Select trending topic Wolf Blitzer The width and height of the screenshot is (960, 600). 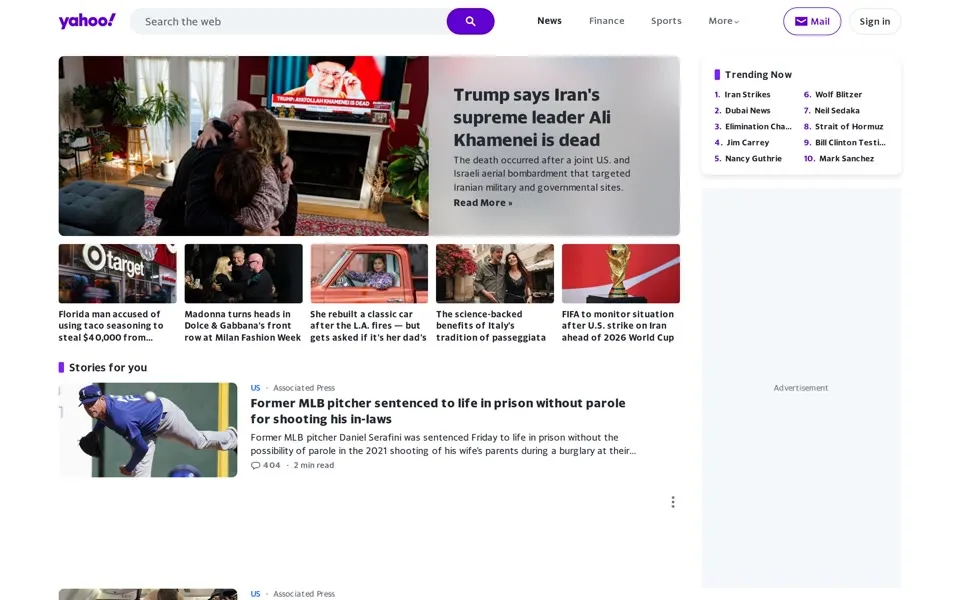[x=838, y=94]
